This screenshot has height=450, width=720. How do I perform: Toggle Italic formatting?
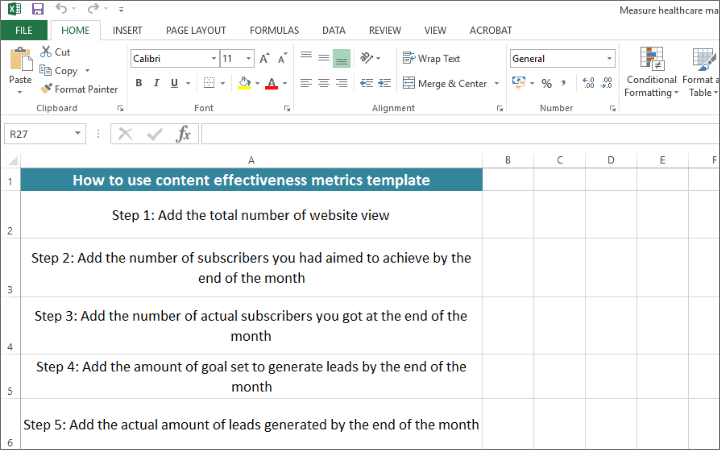pyautogui.click(x=157, y=83)
